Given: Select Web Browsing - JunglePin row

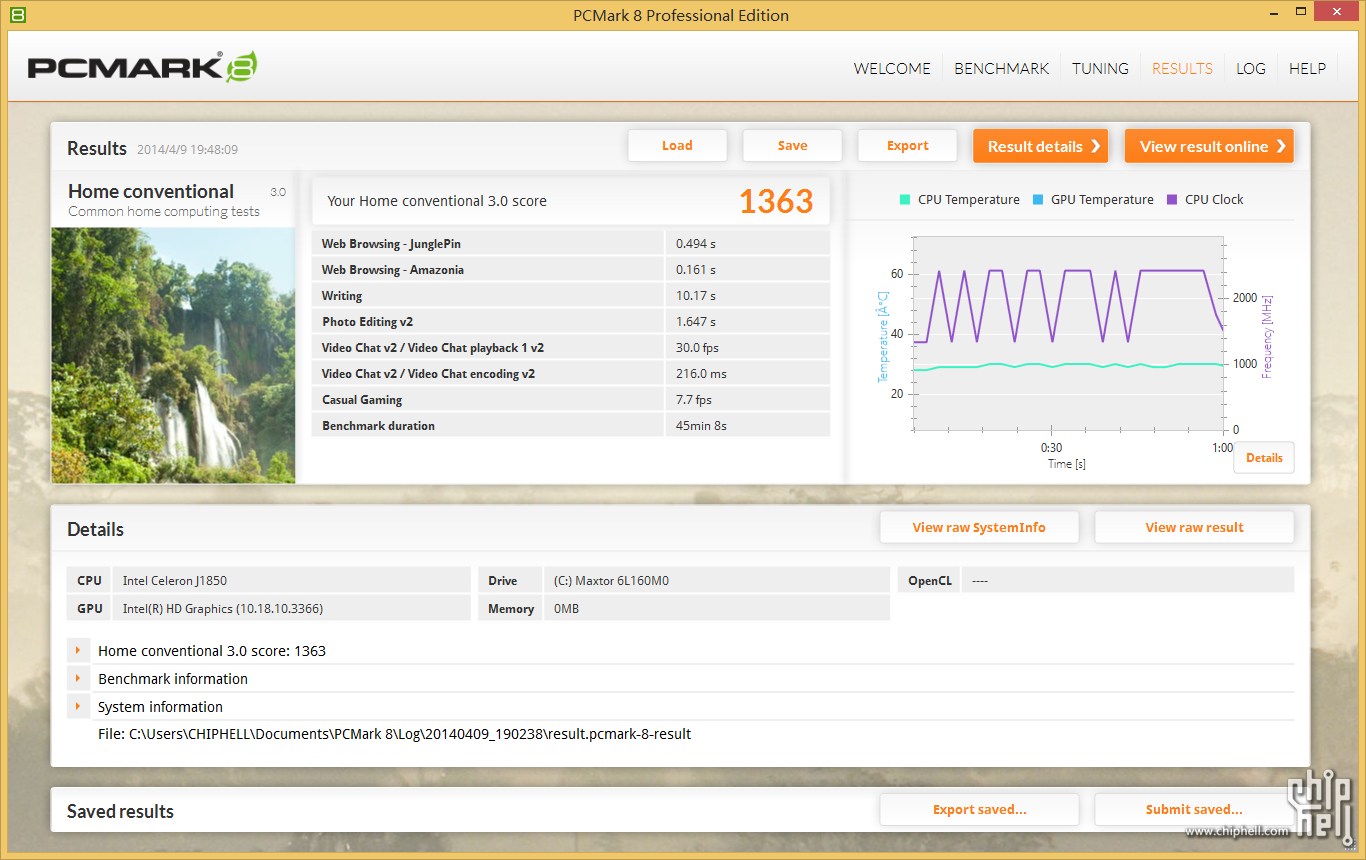Looking at the screenshot, I should (571, 243).
